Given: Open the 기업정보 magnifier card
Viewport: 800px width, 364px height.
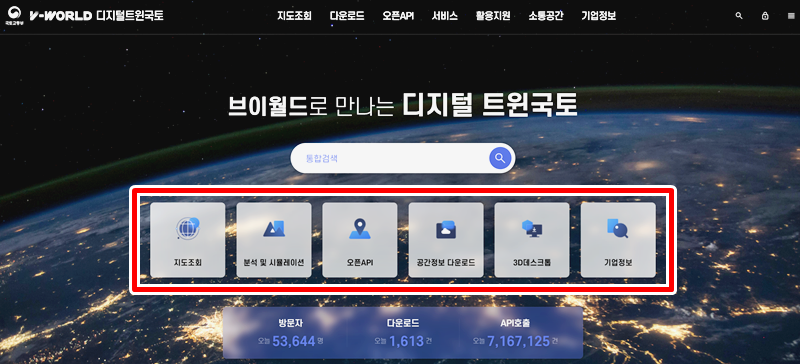Looking at the screenshot, I should tap(618, 240).
